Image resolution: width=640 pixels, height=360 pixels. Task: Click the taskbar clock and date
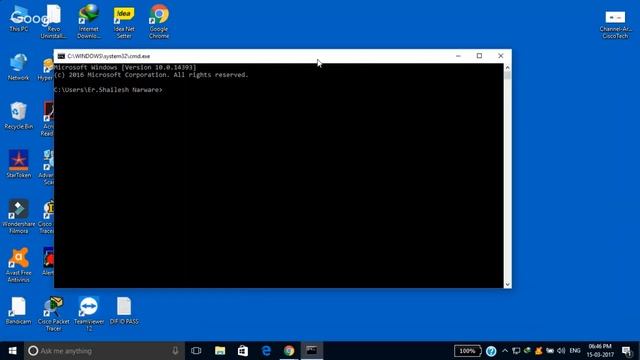coord(600,351)
